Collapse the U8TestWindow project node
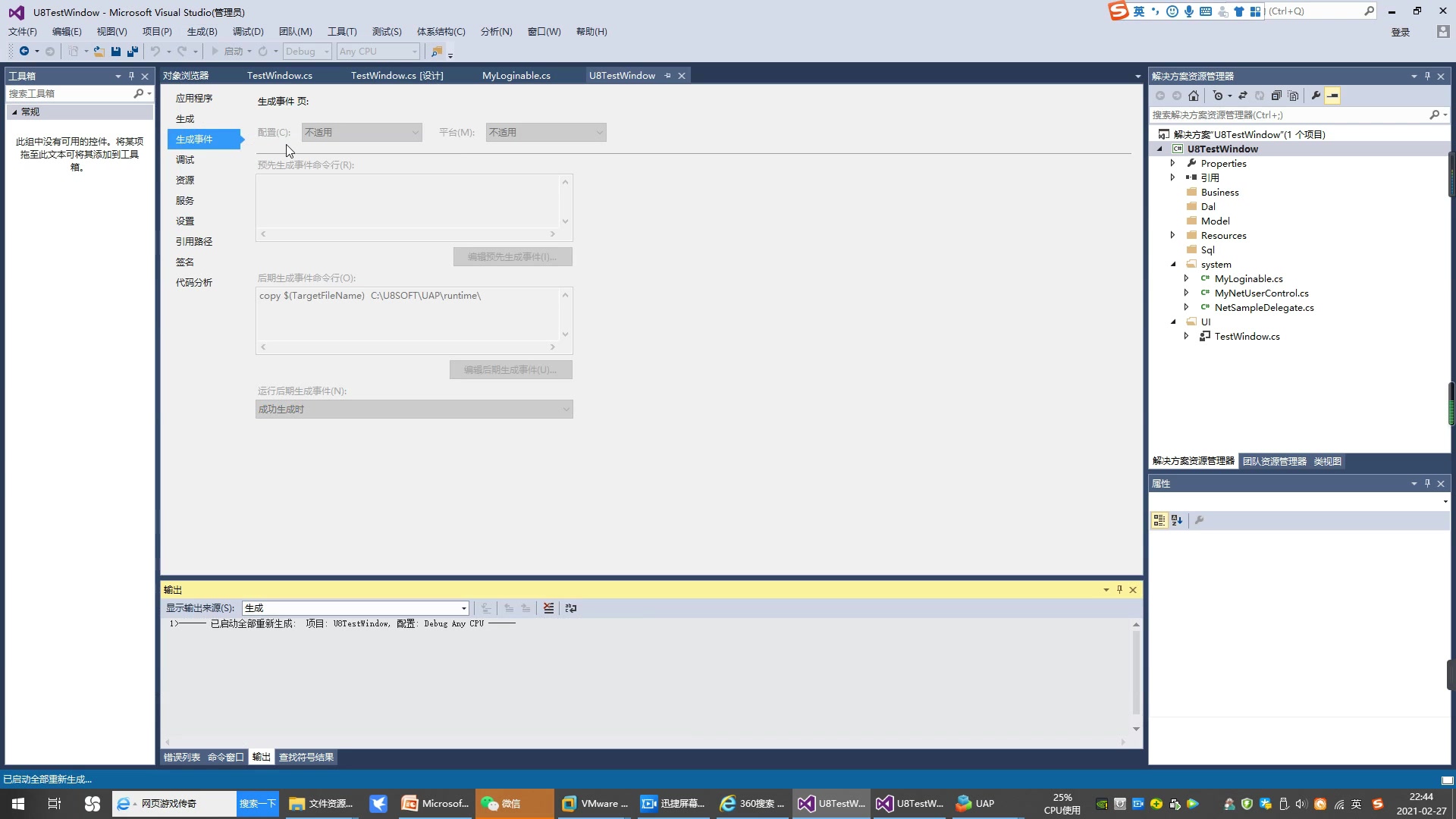 pos(1159,149)
